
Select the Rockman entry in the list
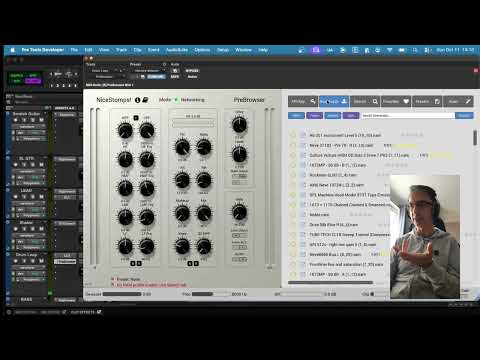coord(333,175)
